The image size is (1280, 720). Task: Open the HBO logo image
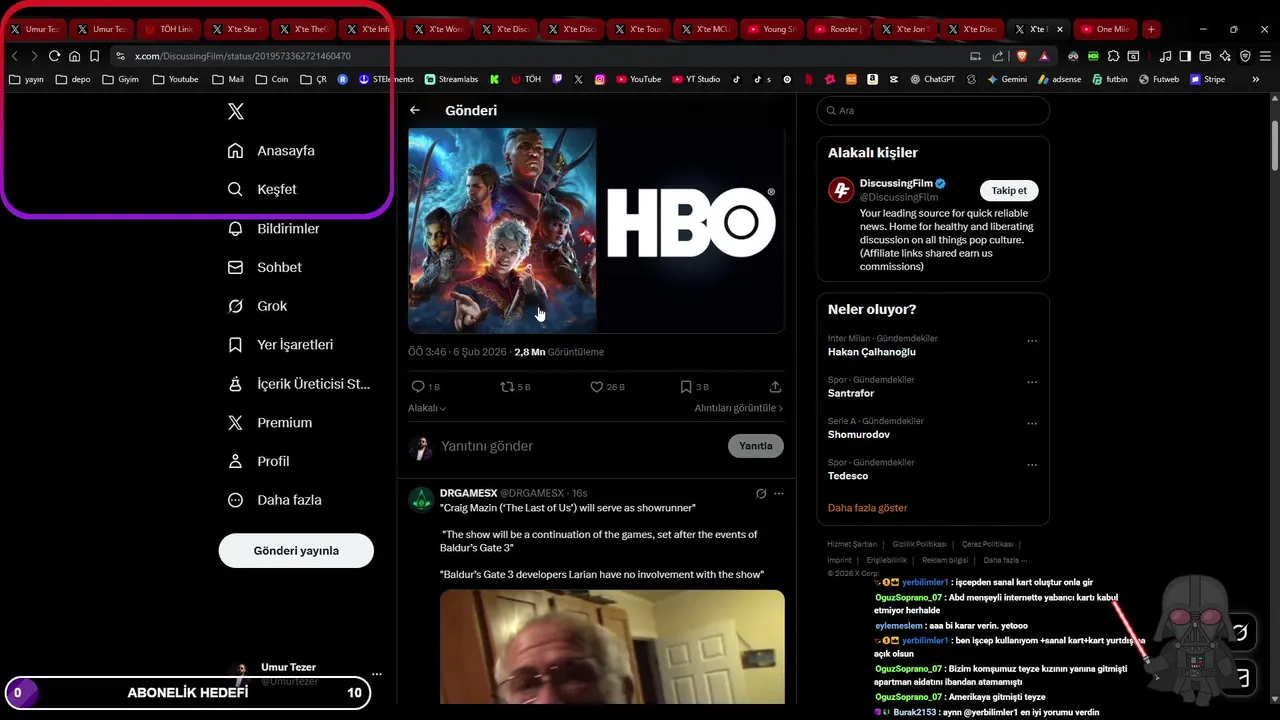pyautogui.click(x=691, y=230)
